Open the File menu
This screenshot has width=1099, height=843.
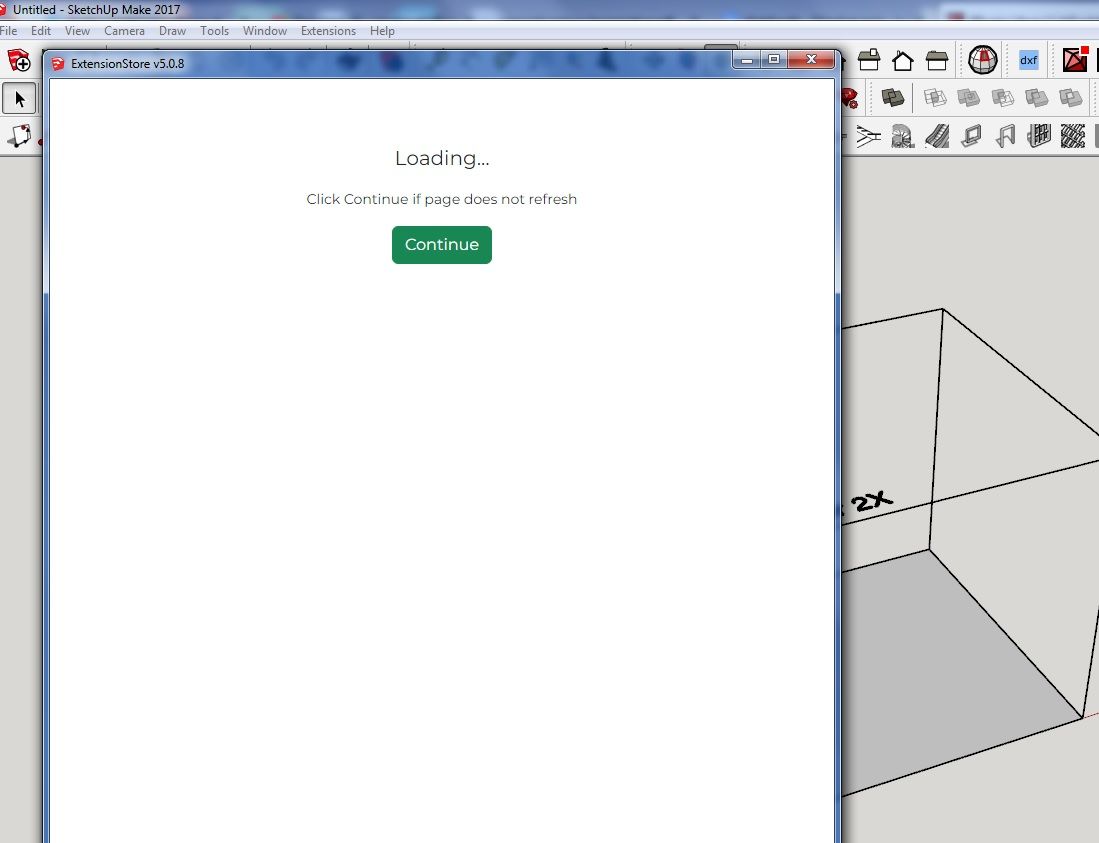point(8,31)
